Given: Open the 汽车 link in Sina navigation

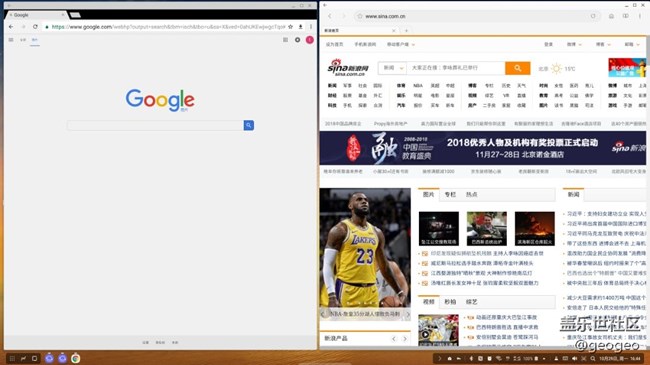Looking at the screenshot, I should tap(401, 105).
